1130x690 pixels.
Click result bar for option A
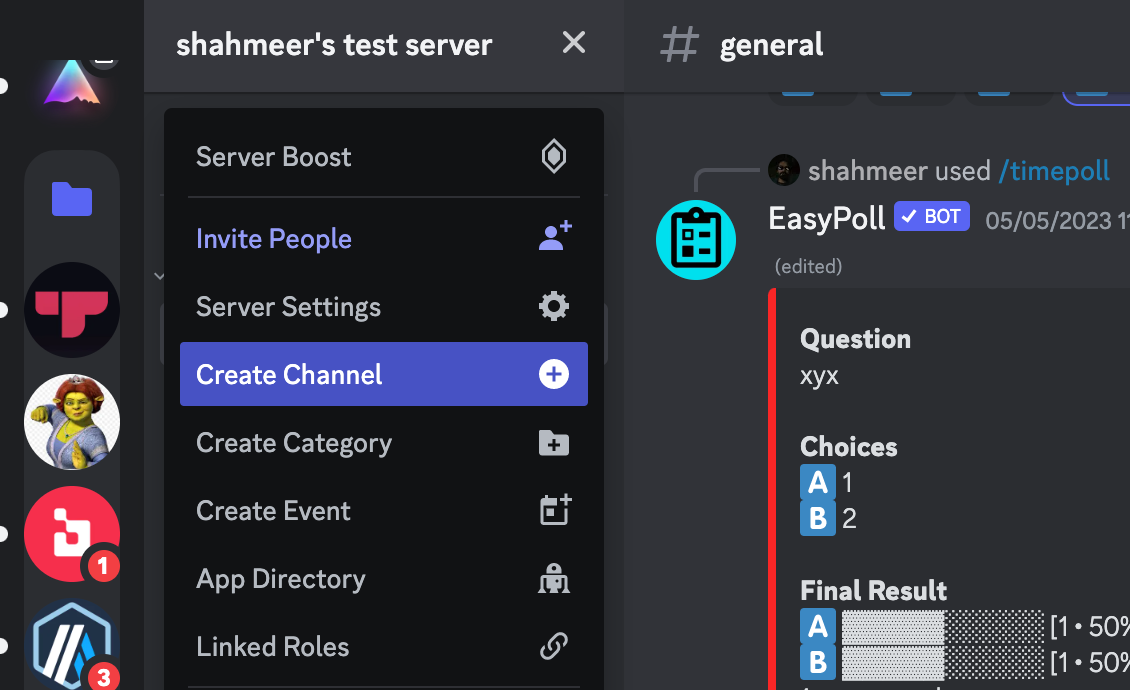pos(943,627)
